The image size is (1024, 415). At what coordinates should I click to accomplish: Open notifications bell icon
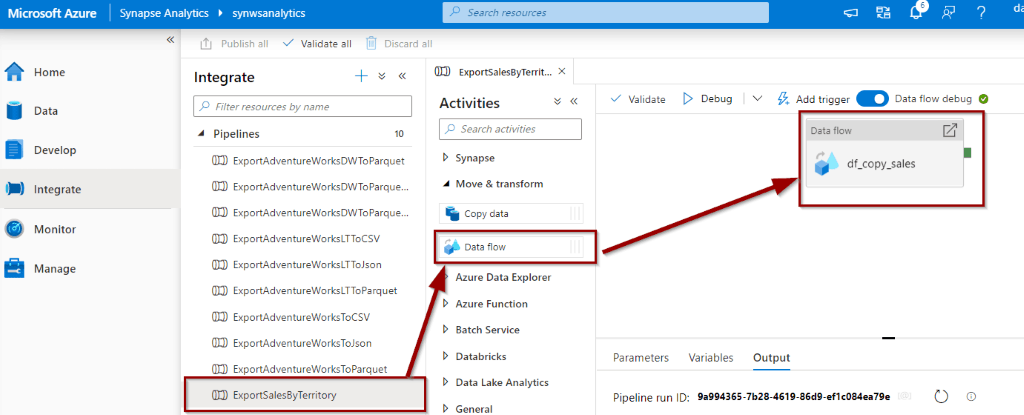coord(917,12)
